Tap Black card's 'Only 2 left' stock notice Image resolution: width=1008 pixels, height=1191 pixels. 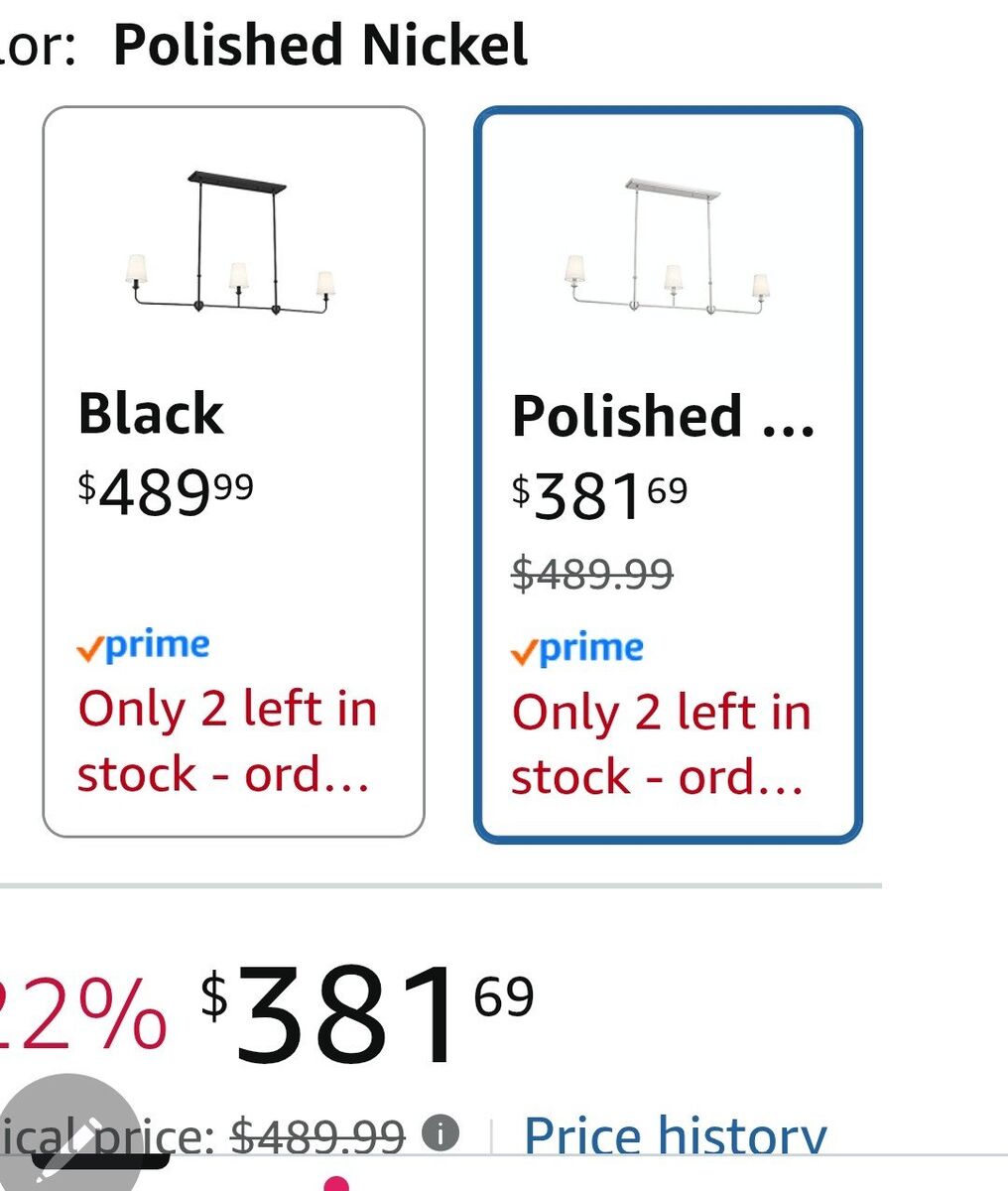(x=227, y=740)
